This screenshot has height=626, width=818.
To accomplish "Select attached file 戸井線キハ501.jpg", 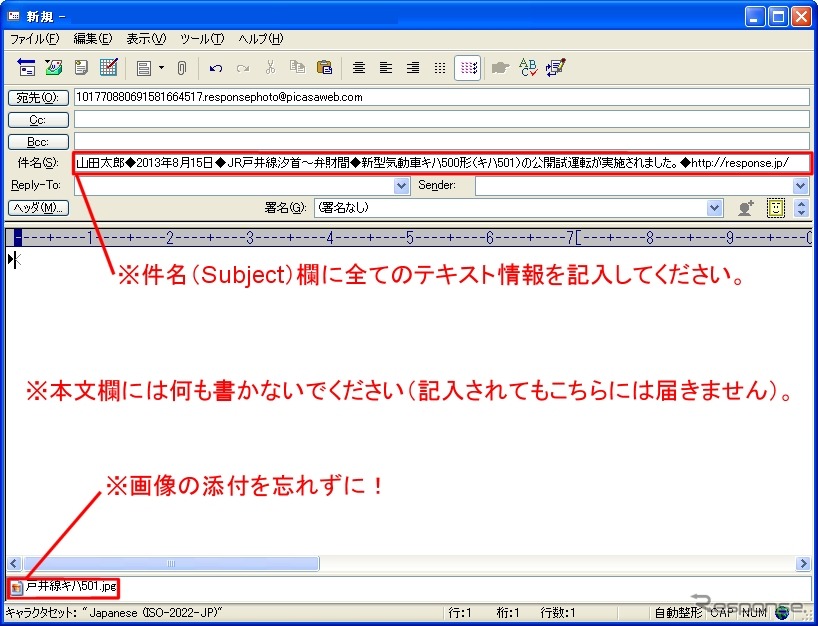I will click(64, 587).
